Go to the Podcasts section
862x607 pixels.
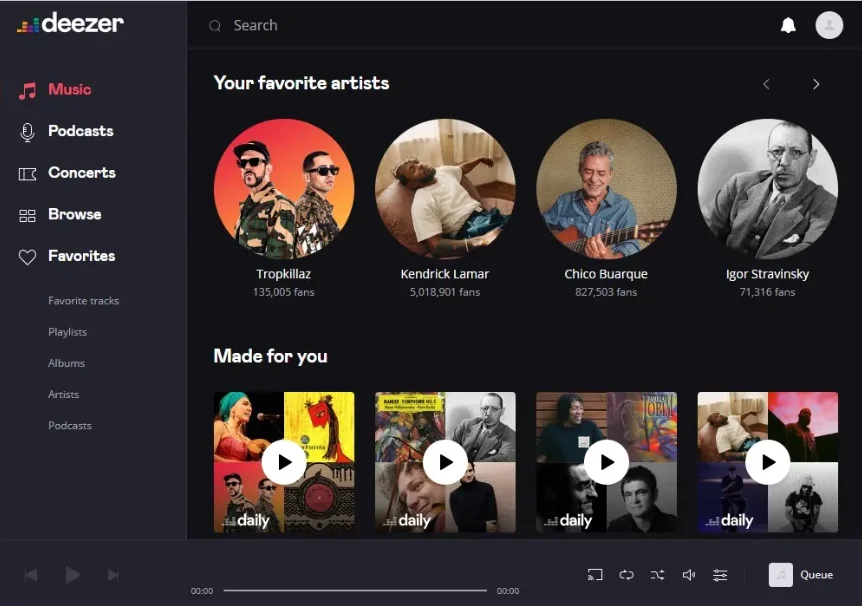tap(81, 131)
